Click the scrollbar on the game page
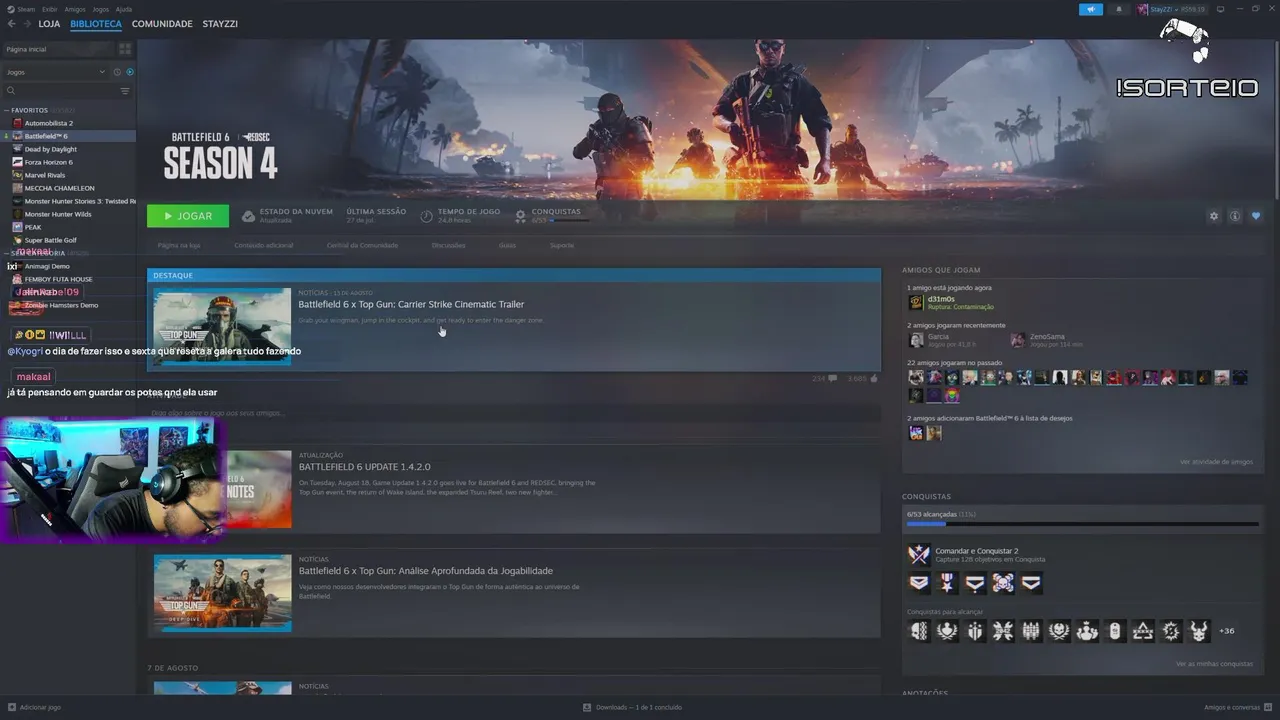Image resolution: width=1280 pixels, height=720 pixels. point(1276,120)
